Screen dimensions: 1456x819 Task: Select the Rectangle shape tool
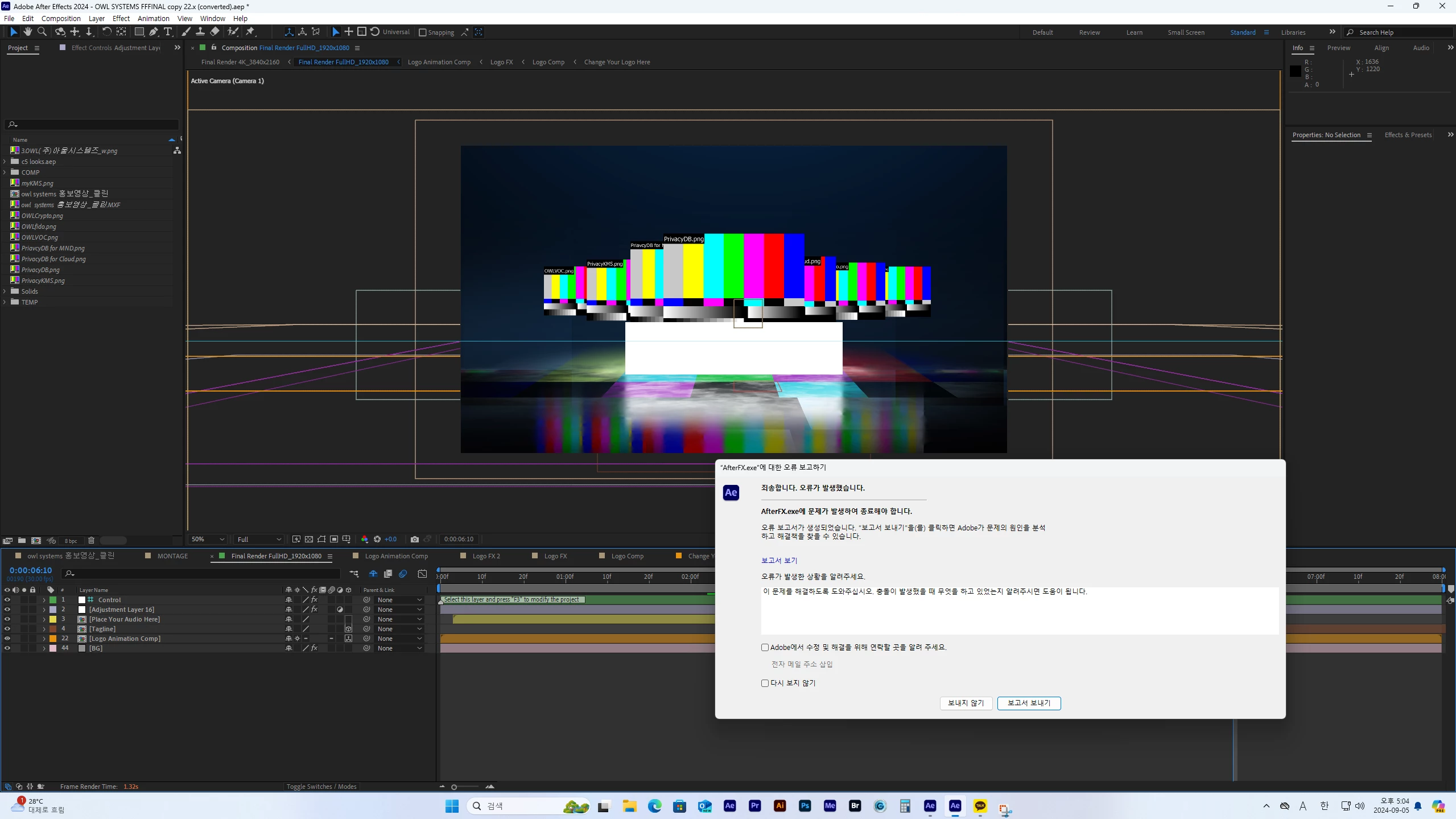pos(139,32)
